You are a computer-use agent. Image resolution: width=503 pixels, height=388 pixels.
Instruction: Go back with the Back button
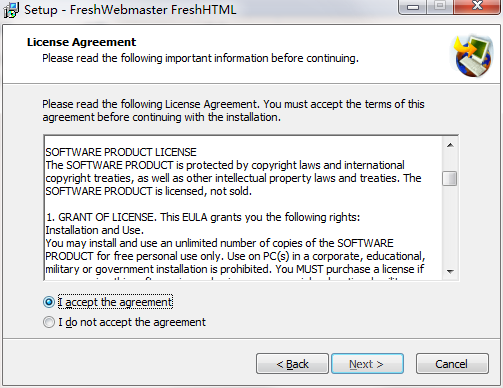(x=292, y=364)
